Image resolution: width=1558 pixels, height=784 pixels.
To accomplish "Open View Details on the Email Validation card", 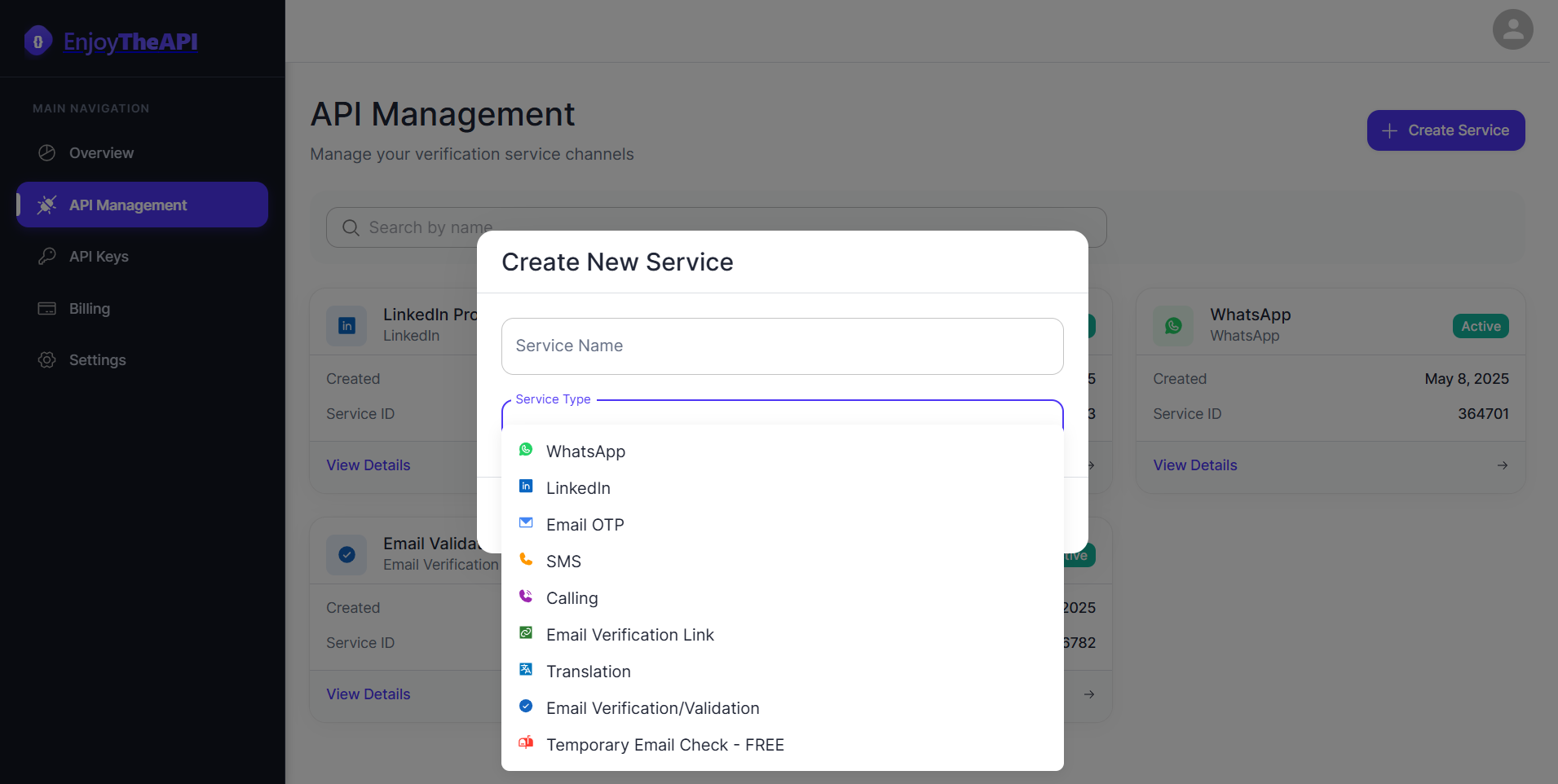I will point(369,694).
